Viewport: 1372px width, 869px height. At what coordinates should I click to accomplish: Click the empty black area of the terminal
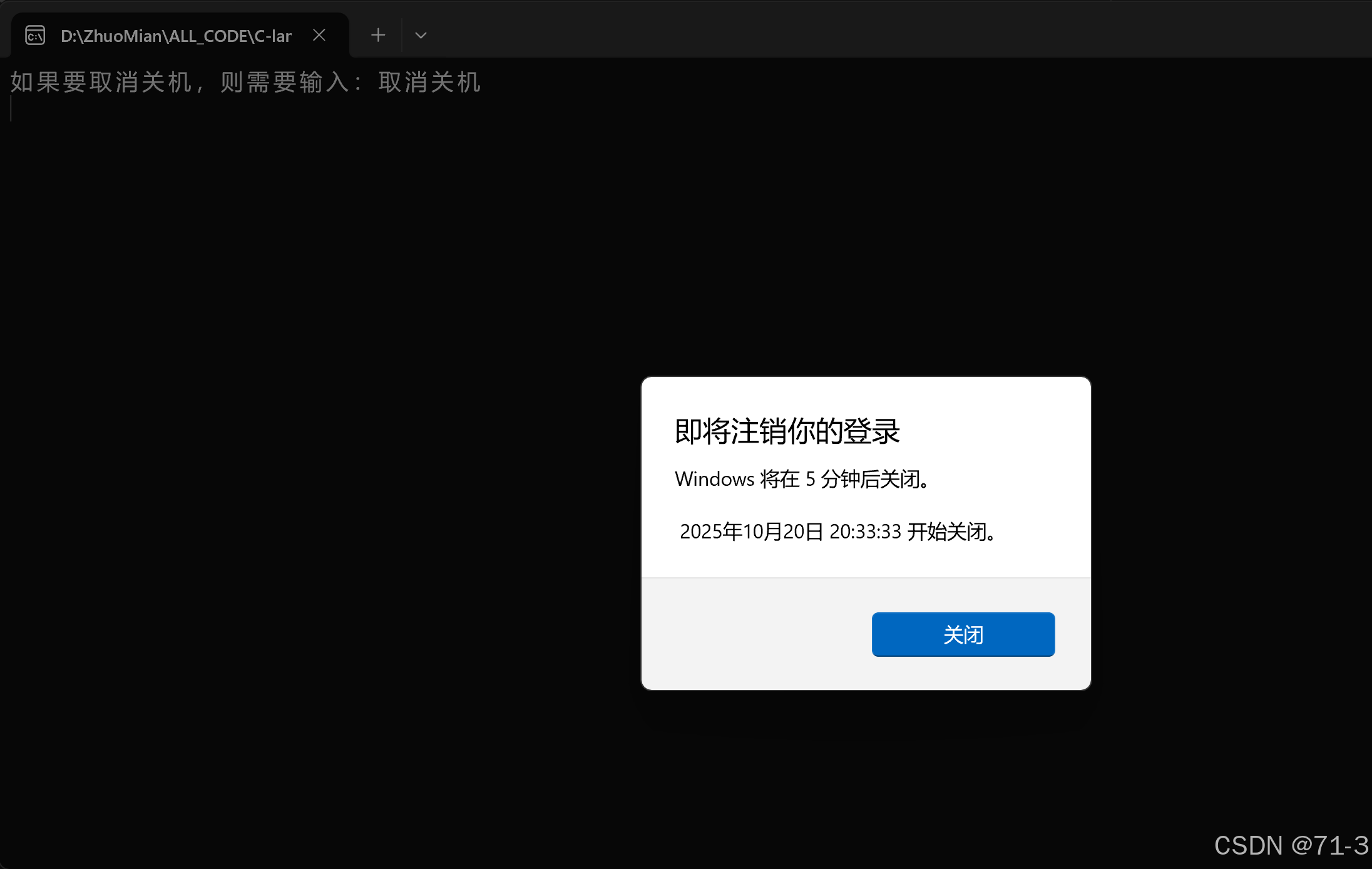tap(313, 438)
